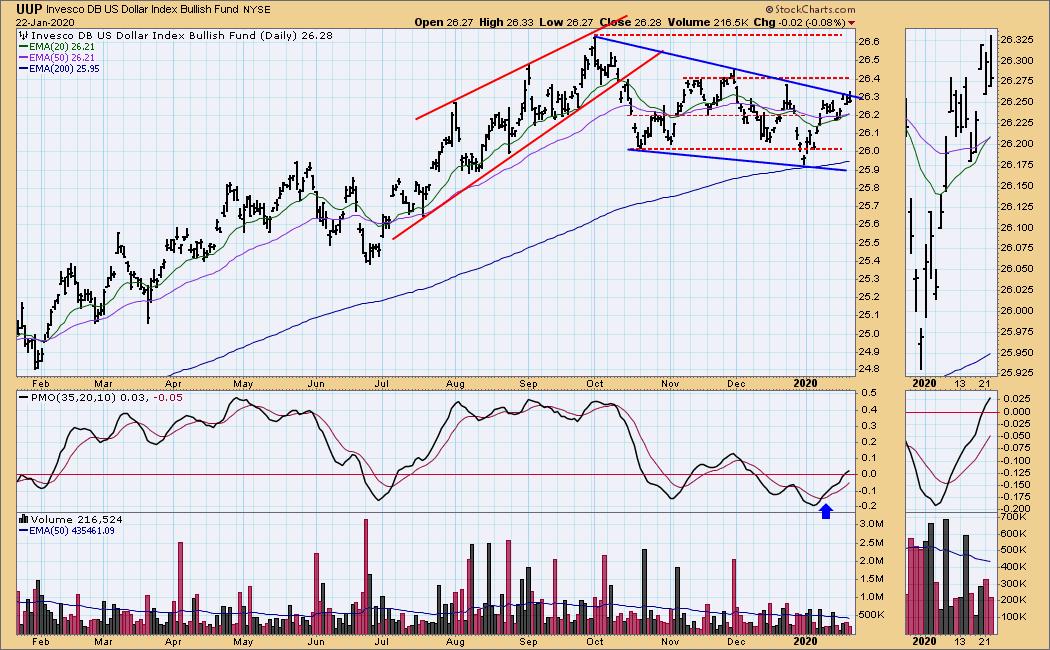Click the volume bars icon beside Volume 216,524
The image size is (1050, 650).
[24, 519]
